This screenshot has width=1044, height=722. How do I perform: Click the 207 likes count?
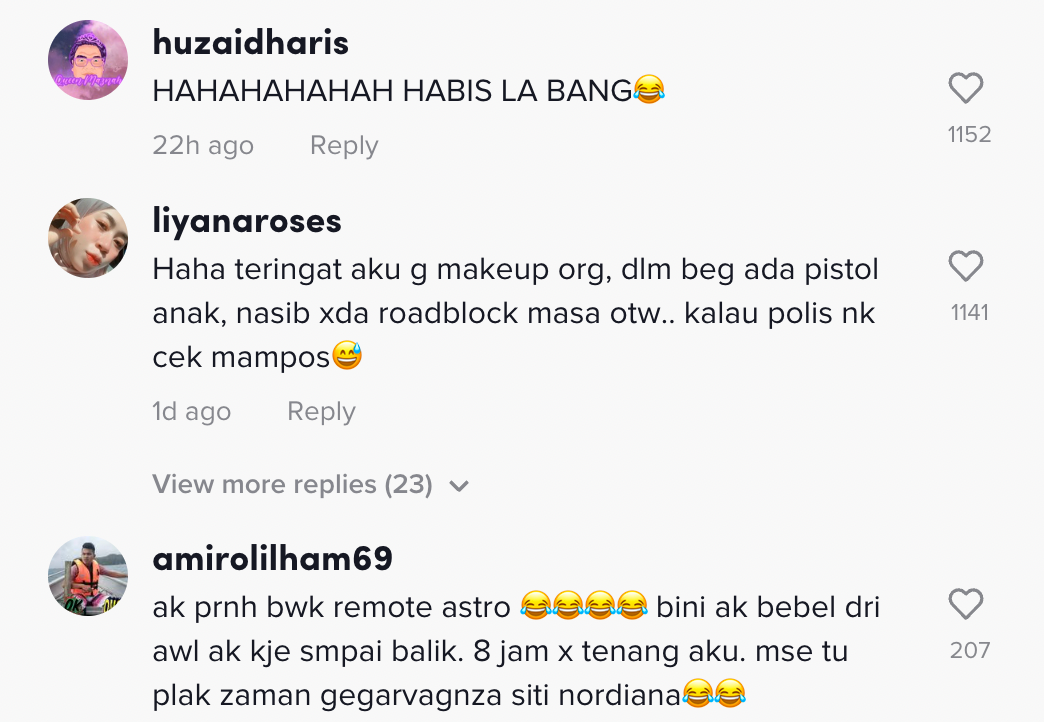(969, 650)
